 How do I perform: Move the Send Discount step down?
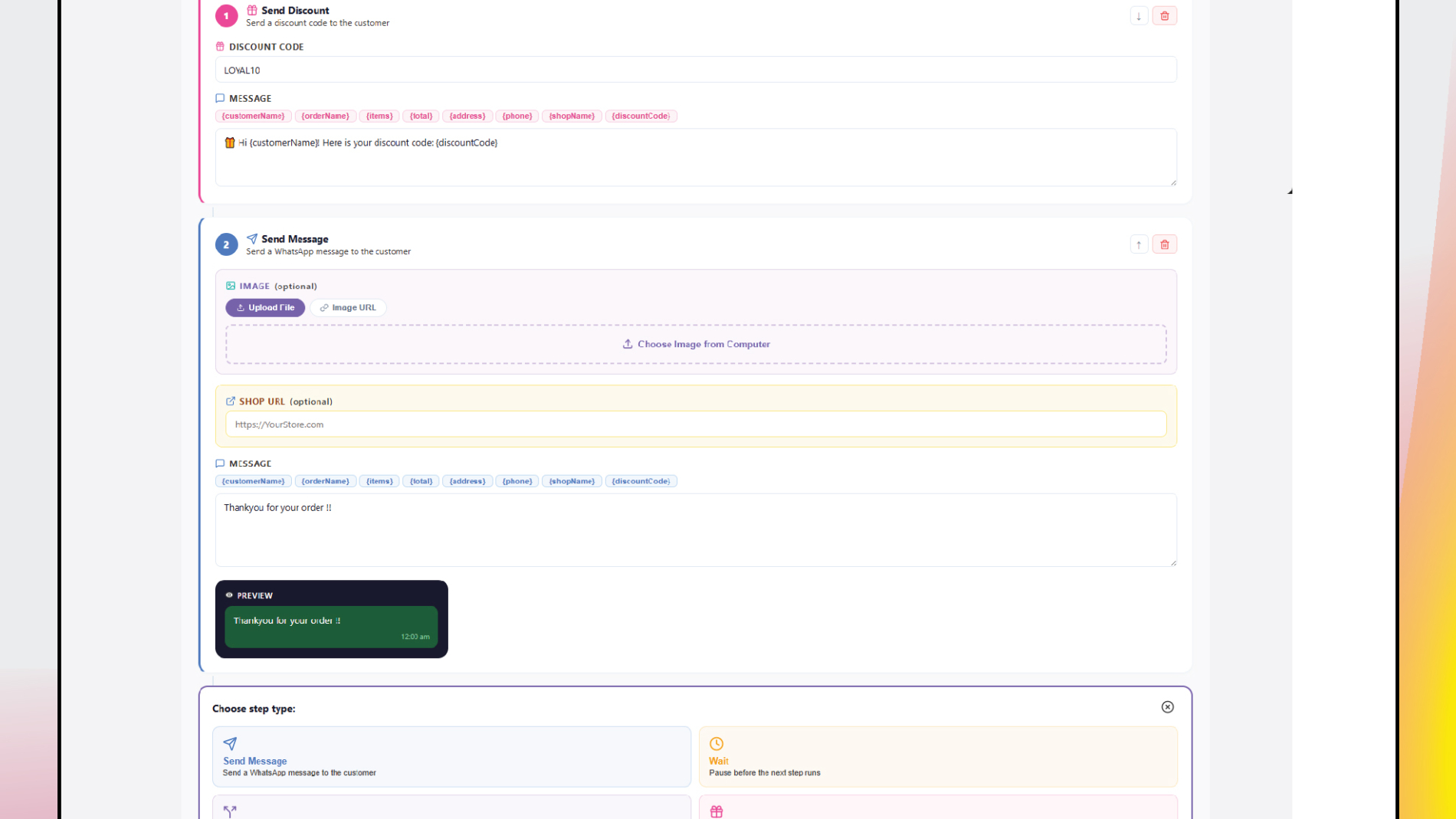[x=1139, y=16]
